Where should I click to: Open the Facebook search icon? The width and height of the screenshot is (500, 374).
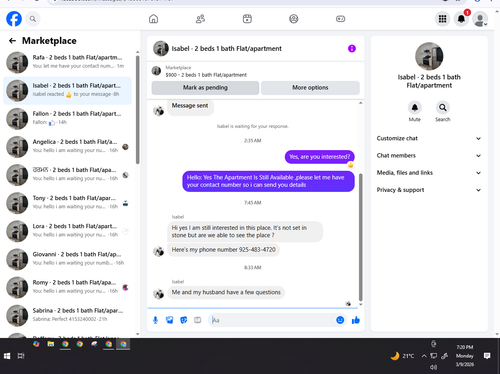(x=33, y=19)
